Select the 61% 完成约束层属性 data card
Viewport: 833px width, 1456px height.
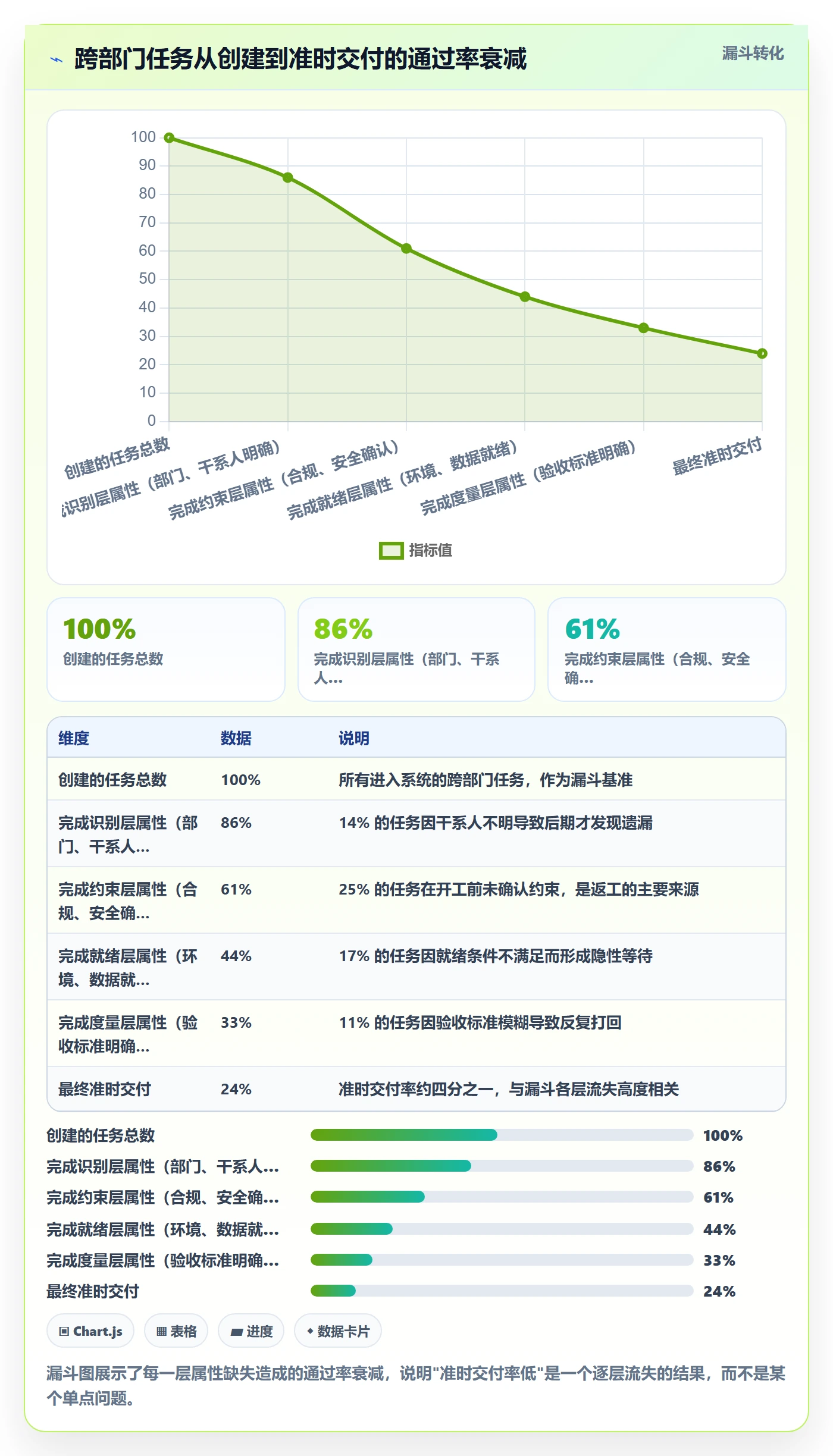point(667,649)
